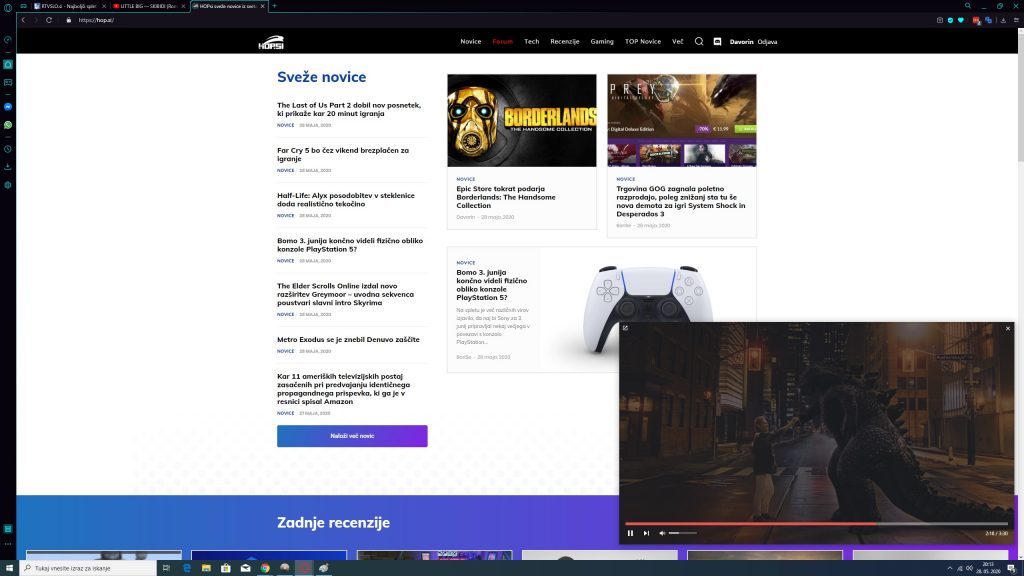Open the ad blocker shield icon

tap(950, 20)
